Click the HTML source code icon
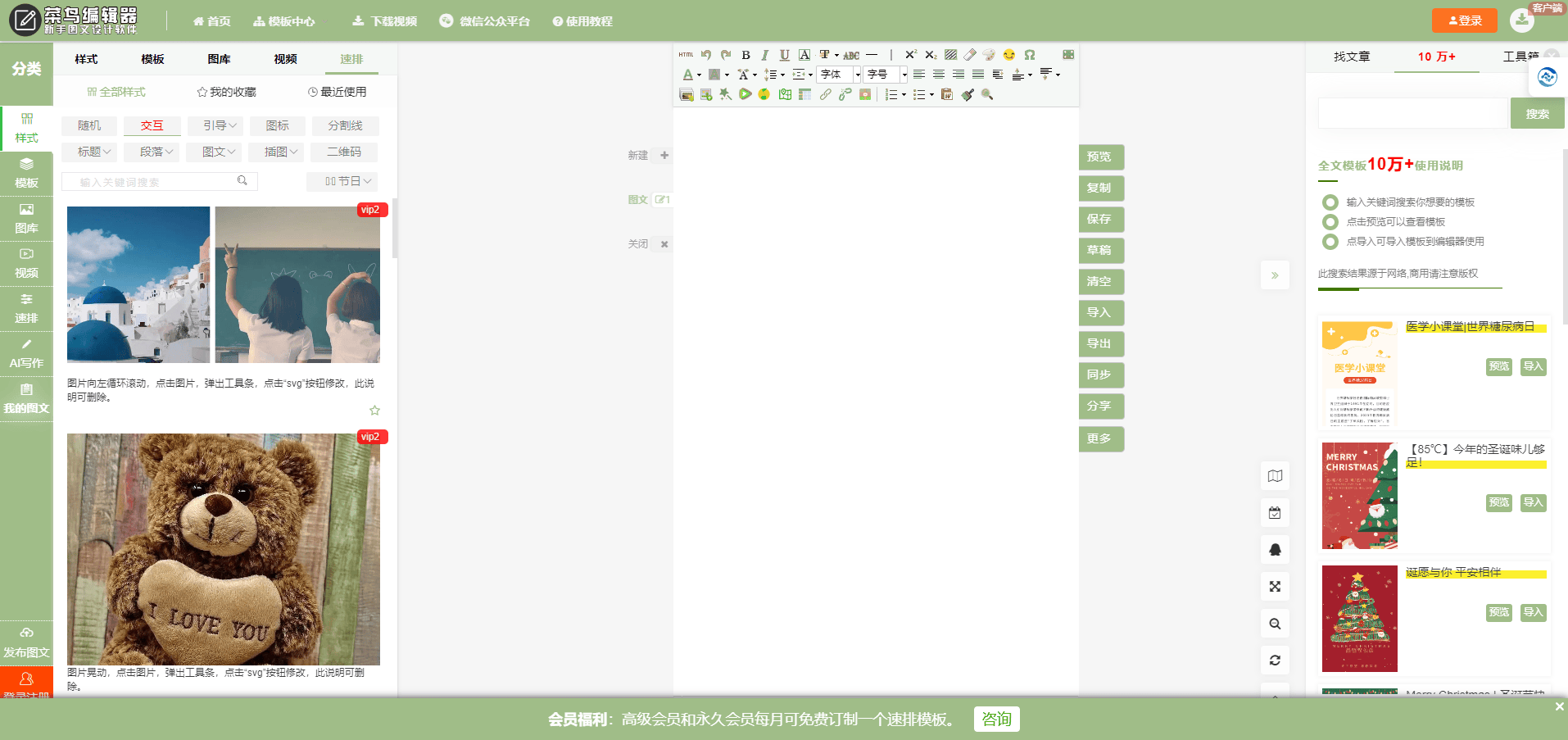Viewport: 1568px width, 740px height. 687,55
